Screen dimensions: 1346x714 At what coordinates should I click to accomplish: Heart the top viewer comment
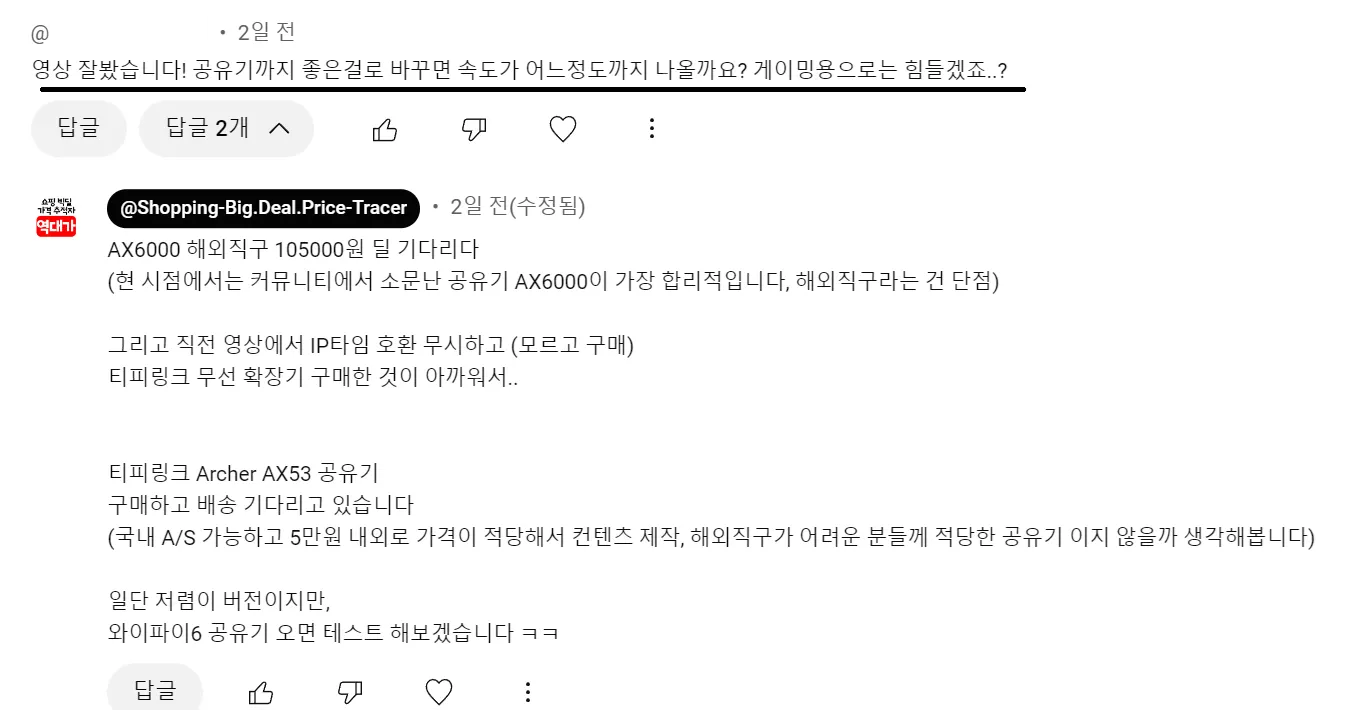[x=563, y=129]
